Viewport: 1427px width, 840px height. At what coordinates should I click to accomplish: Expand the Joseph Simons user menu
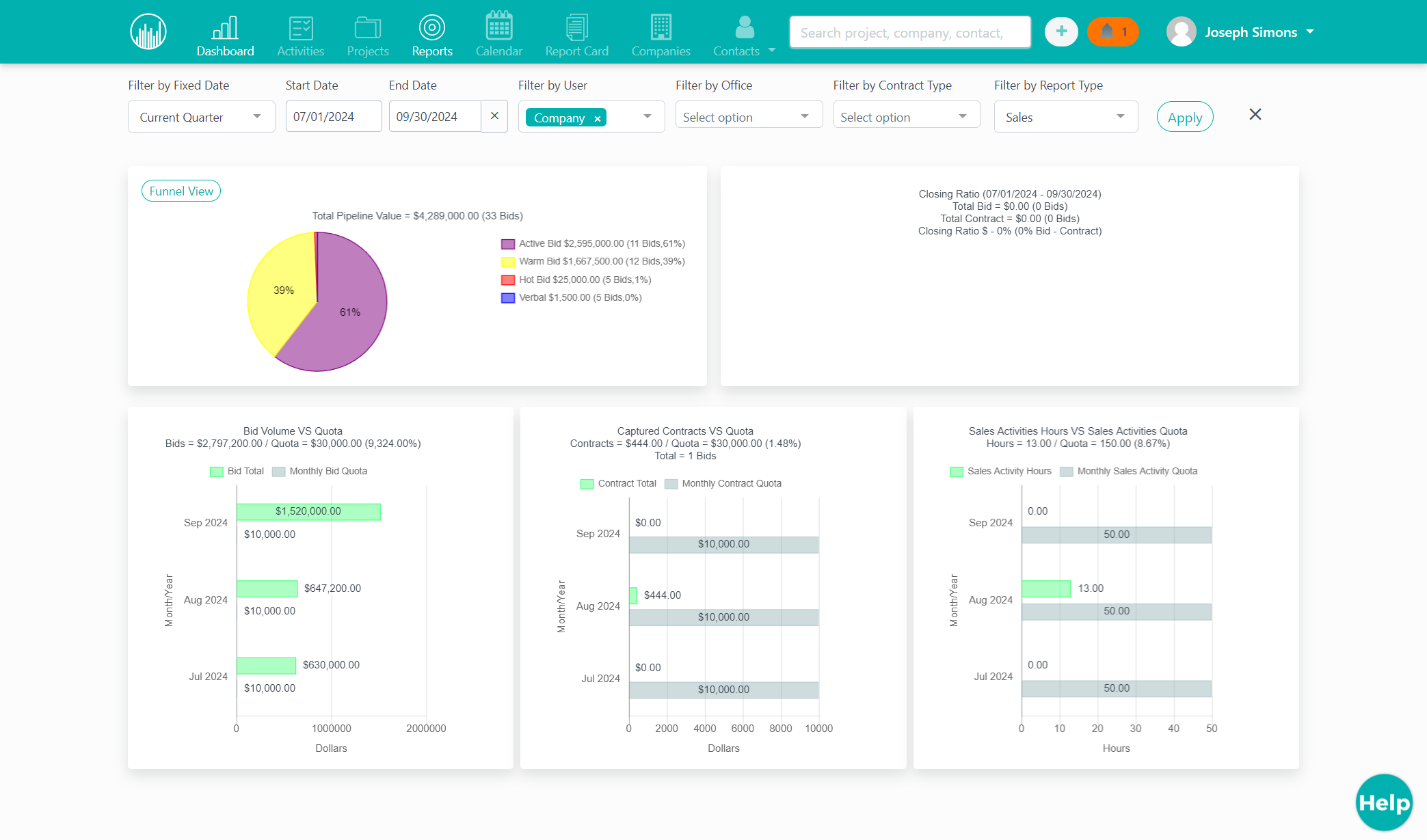[x=1310, y=31]
